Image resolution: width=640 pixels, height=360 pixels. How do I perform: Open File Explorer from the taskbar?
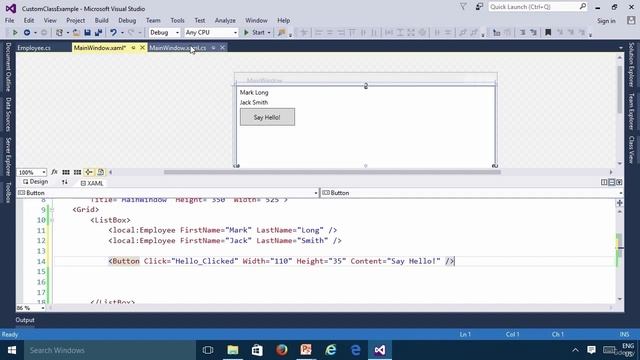(233, 350)
